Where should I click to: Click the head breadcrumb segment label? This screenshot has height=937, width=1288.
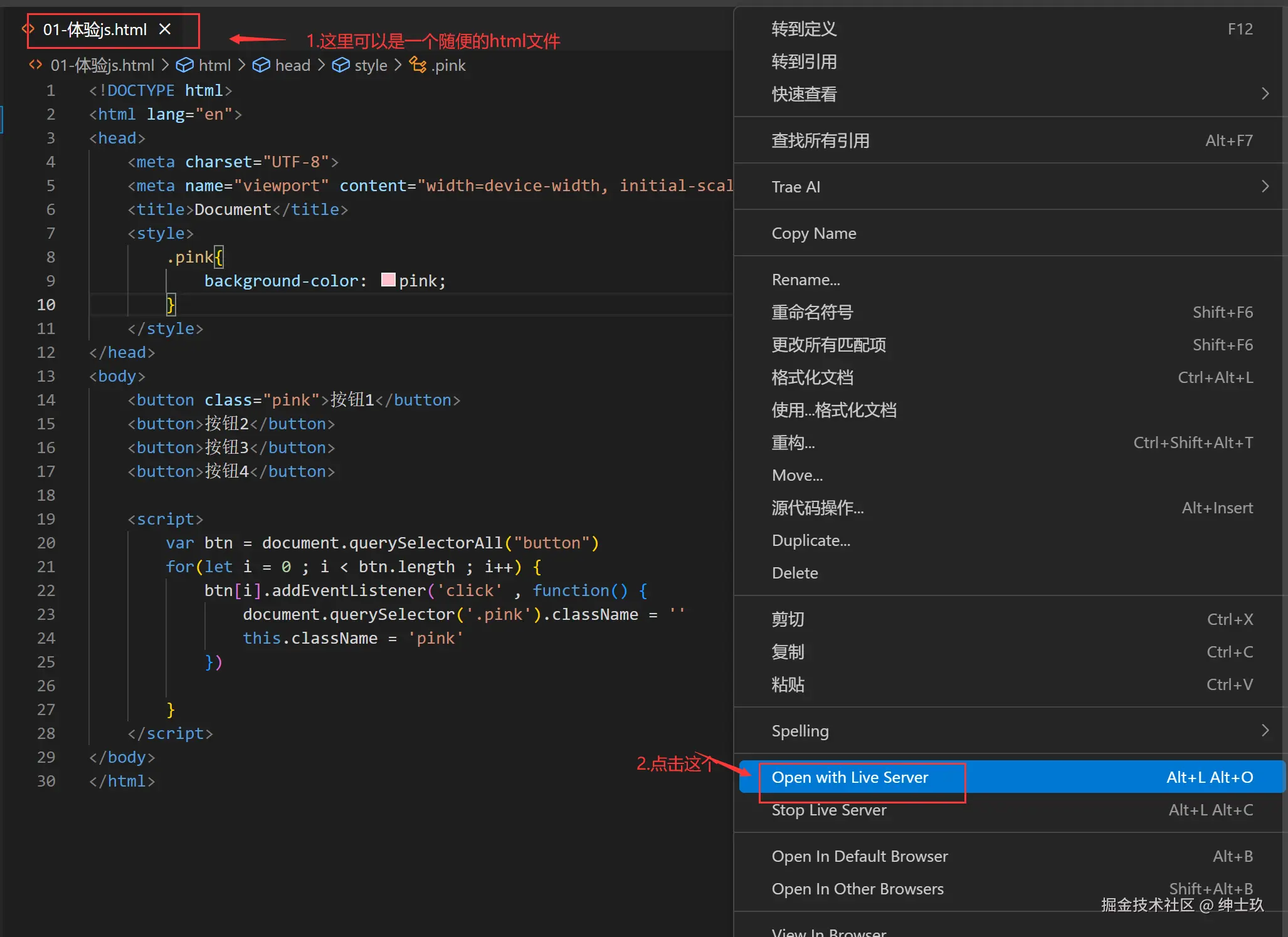click(x=293, y=65)
